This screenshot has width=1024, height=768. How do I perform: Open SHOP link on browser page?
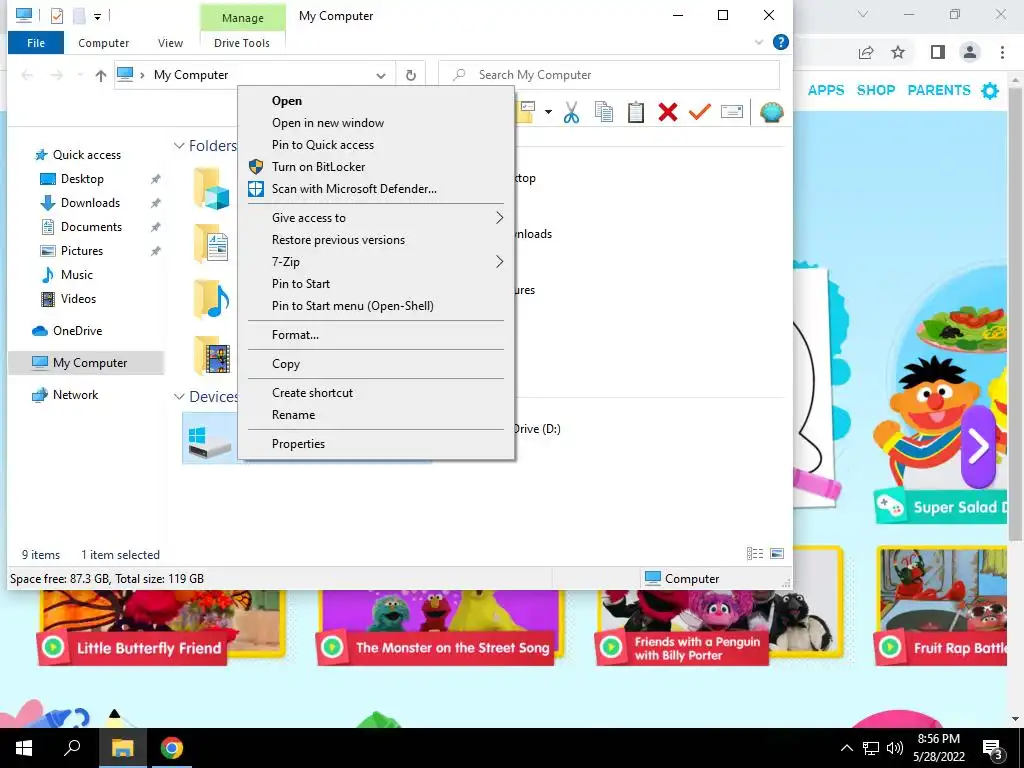876,90
